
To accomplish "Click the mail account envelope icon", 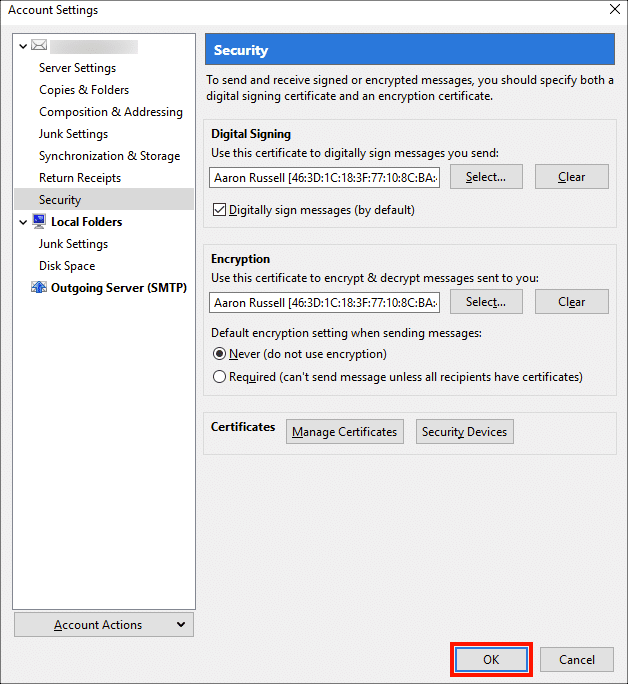I will click(x=39, y=46).
